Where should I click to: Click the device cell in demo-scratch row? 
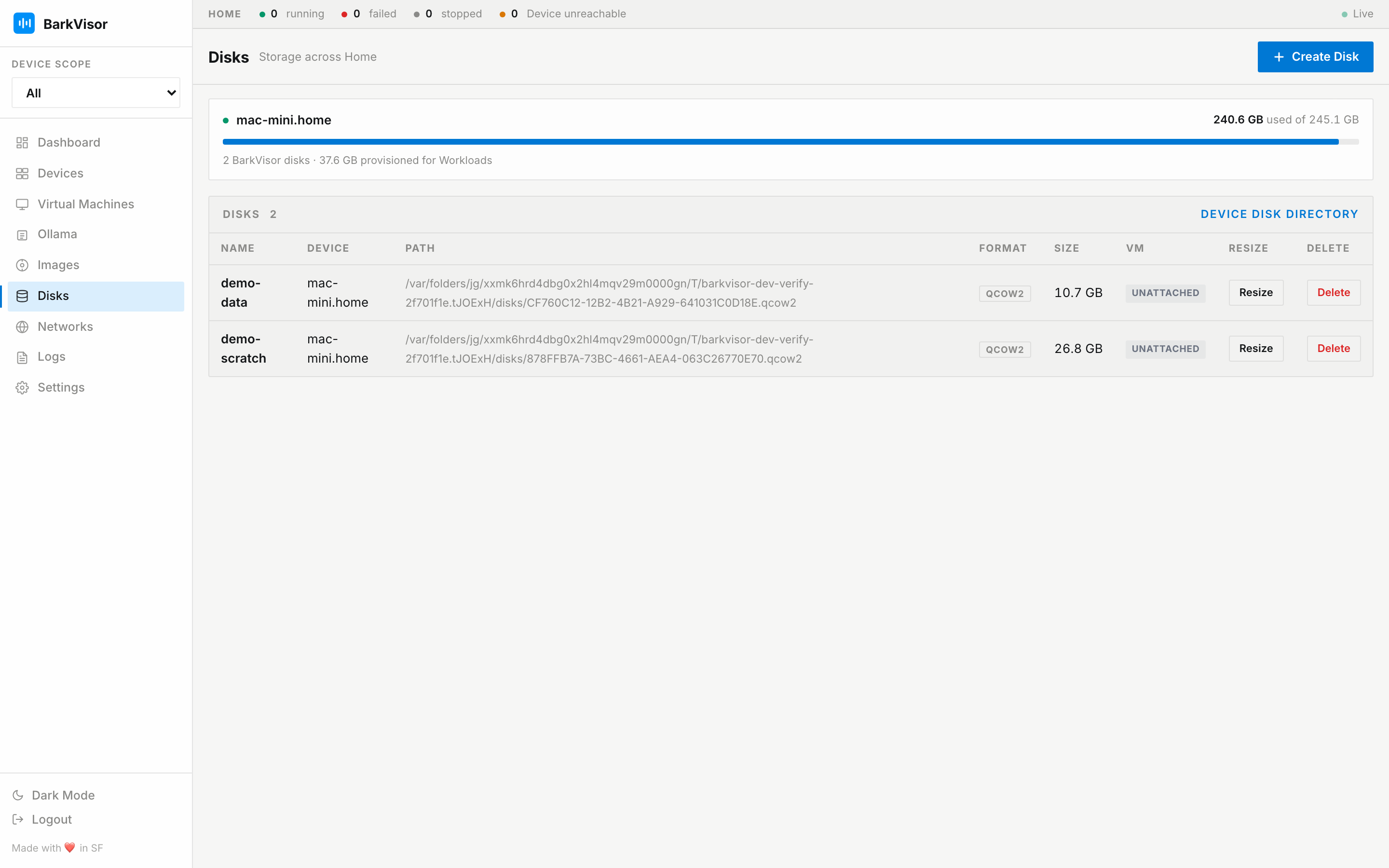pyautogui.click(x=338, y=349)
